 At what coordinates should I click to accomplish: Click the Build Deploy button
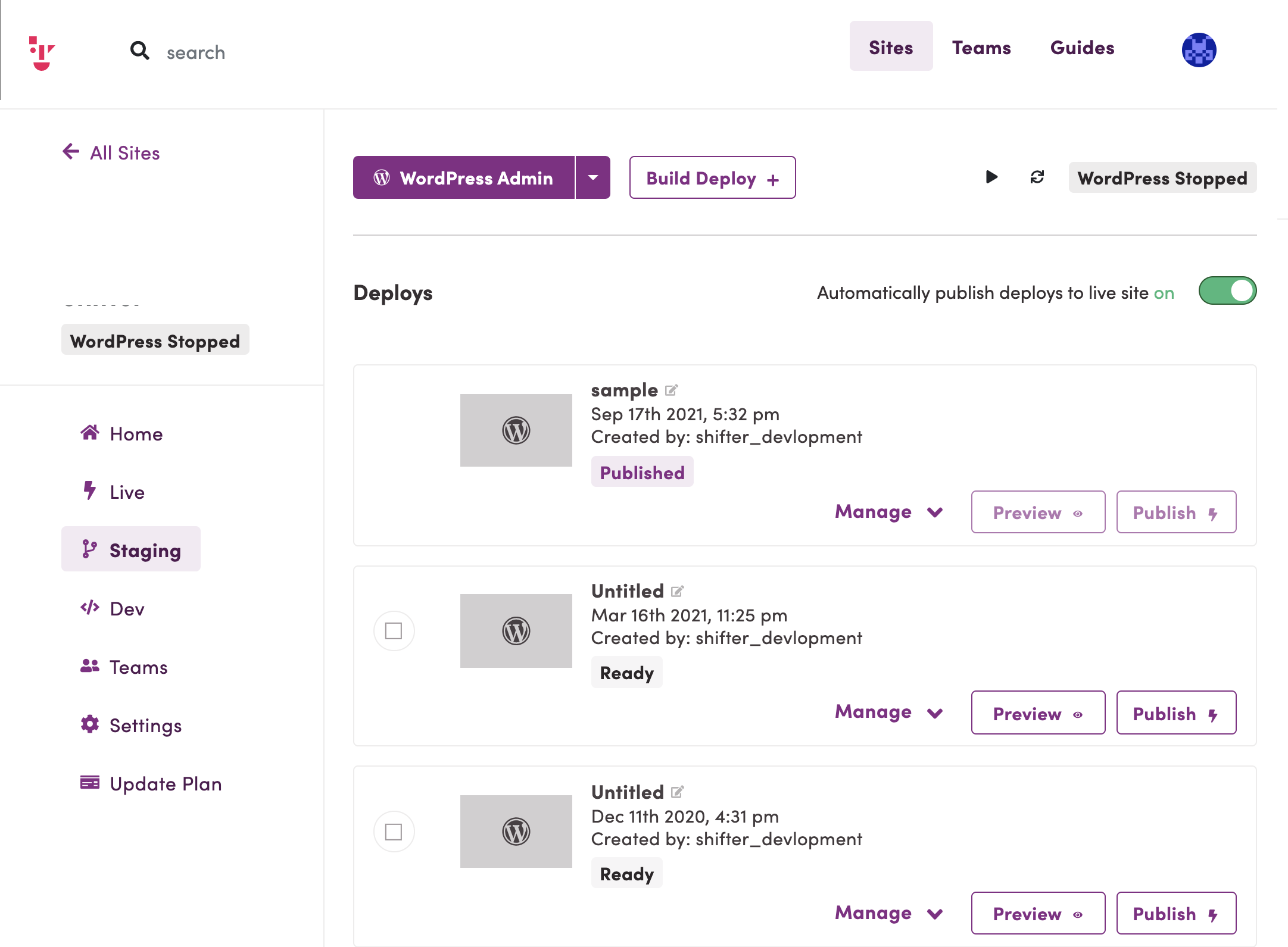tap(712, 177)
